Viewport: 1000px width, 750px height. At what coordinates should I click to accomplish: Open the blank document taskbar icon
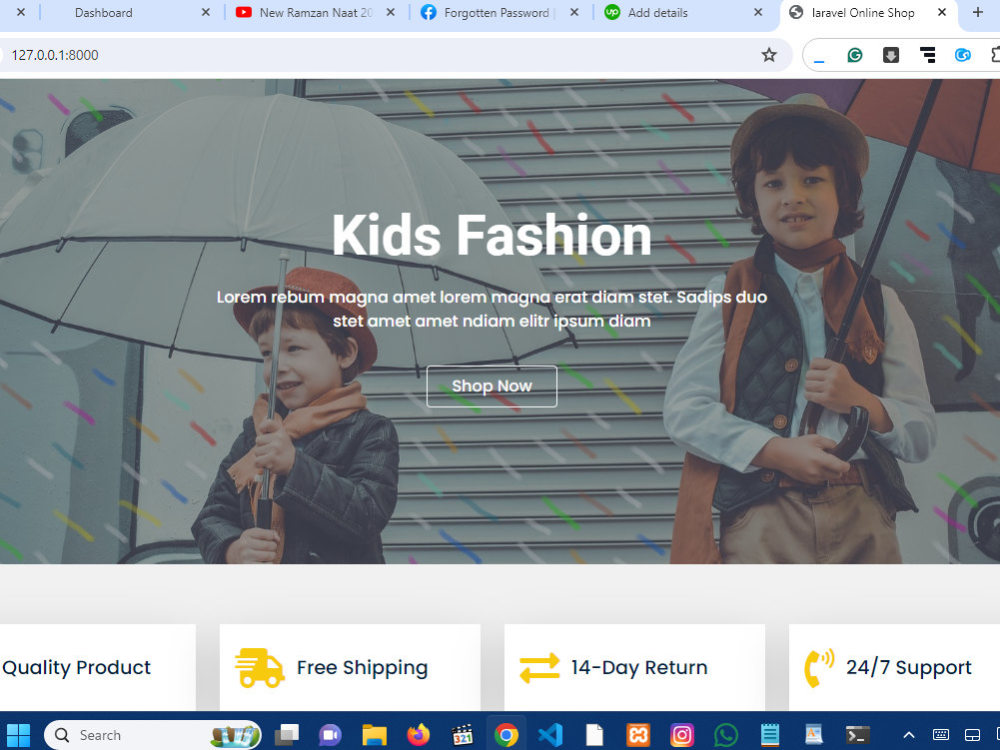pyautogui.click(x=594, y=735)
